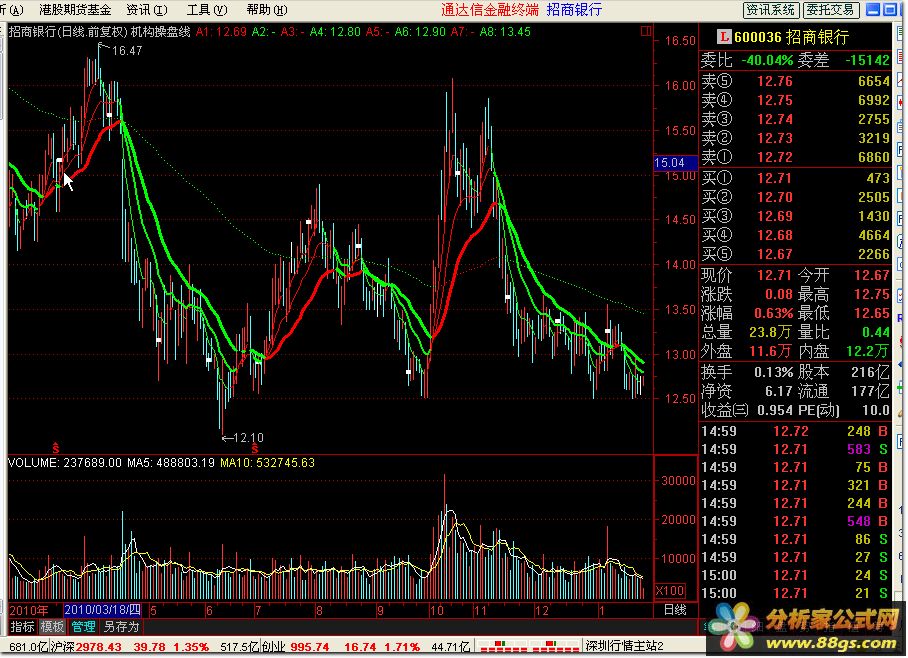
Task: Click the 总量 23.8万 field
Action: (x=746, y=332)
